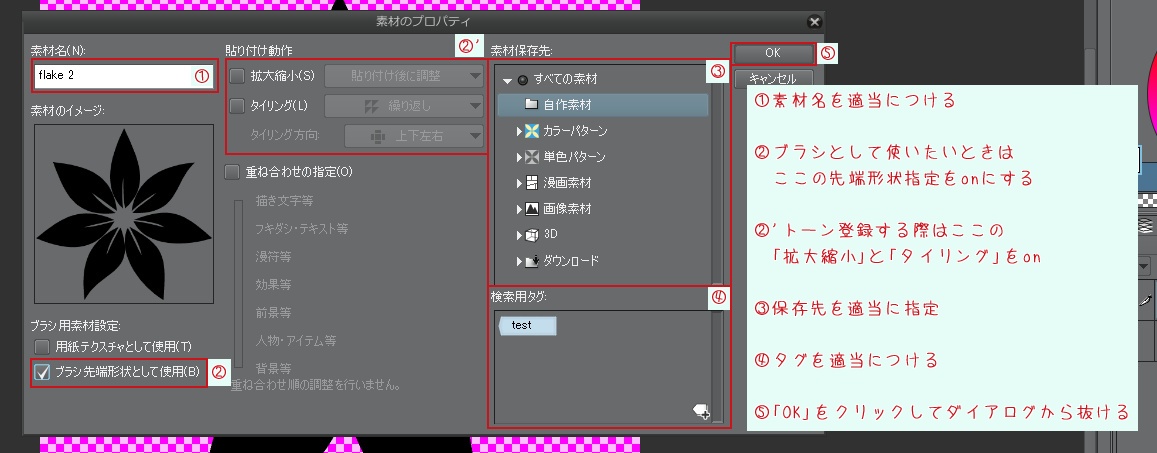
Task: Uncheck ブラシ先端形状として使用 checkbox
Action: pyautogui.click(x=43, y=372)
